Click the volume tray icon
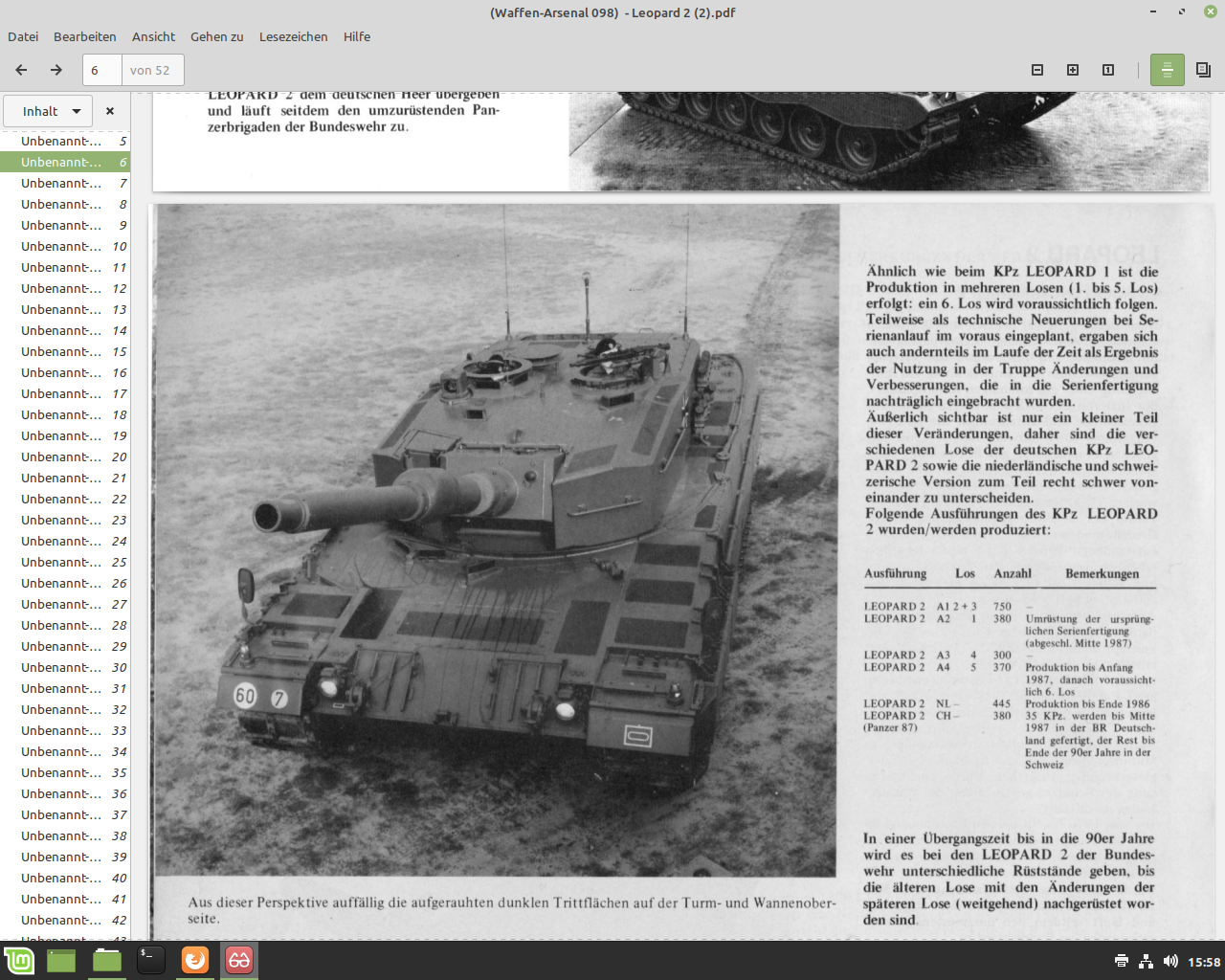1225x980 pixels. coord(1170,961)
